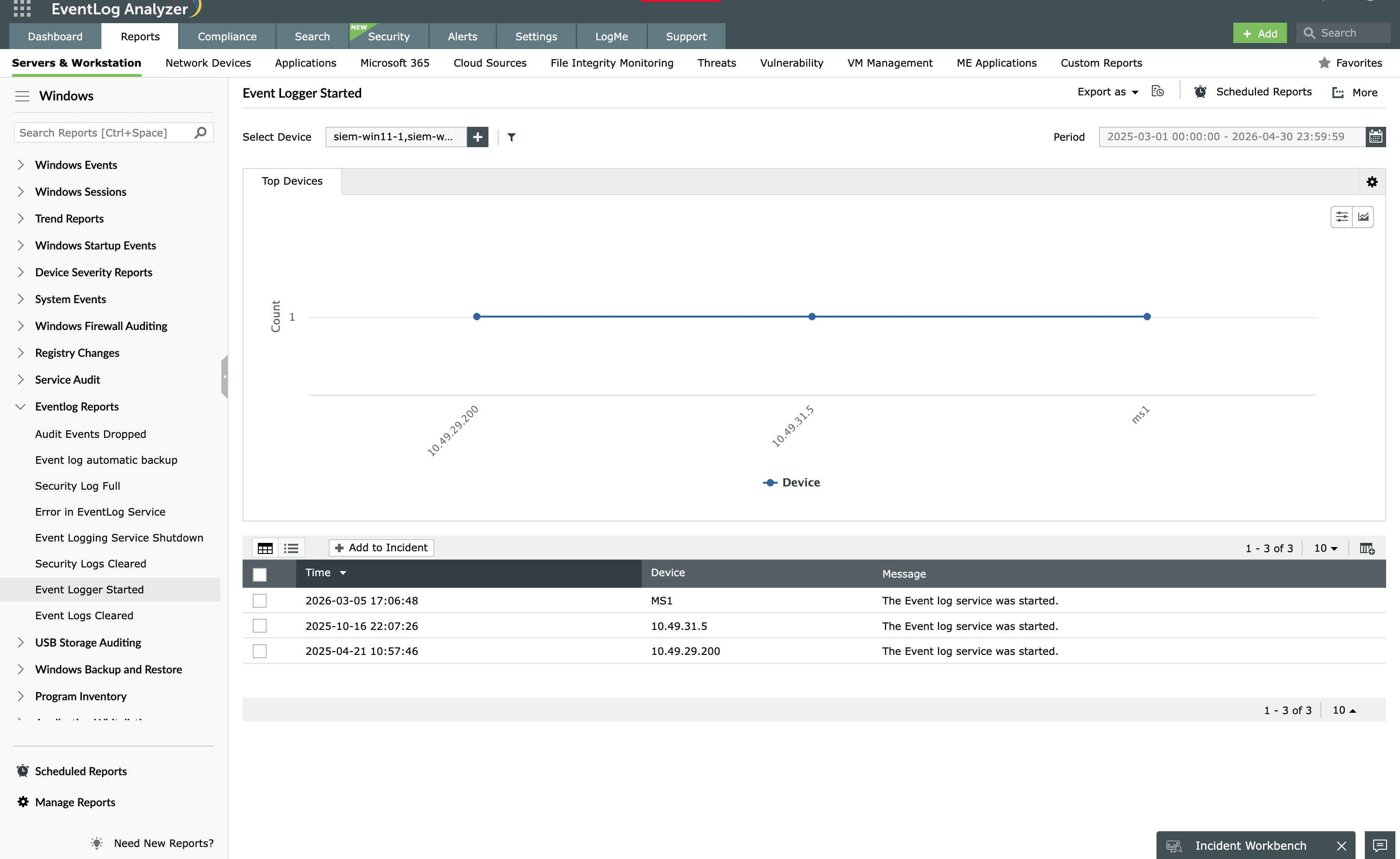1400x859 pixels.
Task: Click the plus icon to add devices
Action: [477, 137]
